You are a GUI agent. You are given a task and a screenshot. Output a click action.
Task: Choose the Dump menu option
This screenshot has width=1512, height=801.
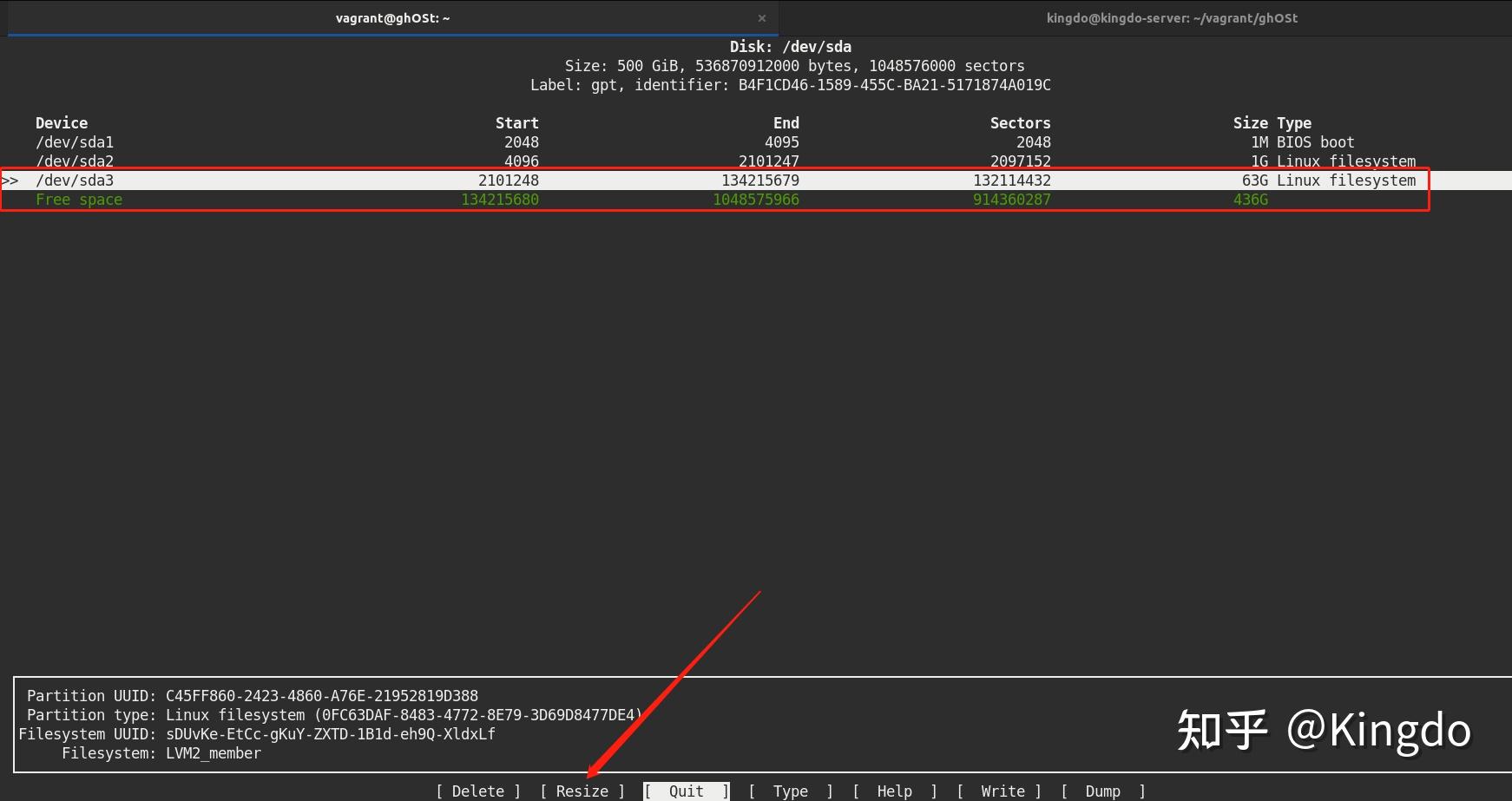coord(1103,791)
